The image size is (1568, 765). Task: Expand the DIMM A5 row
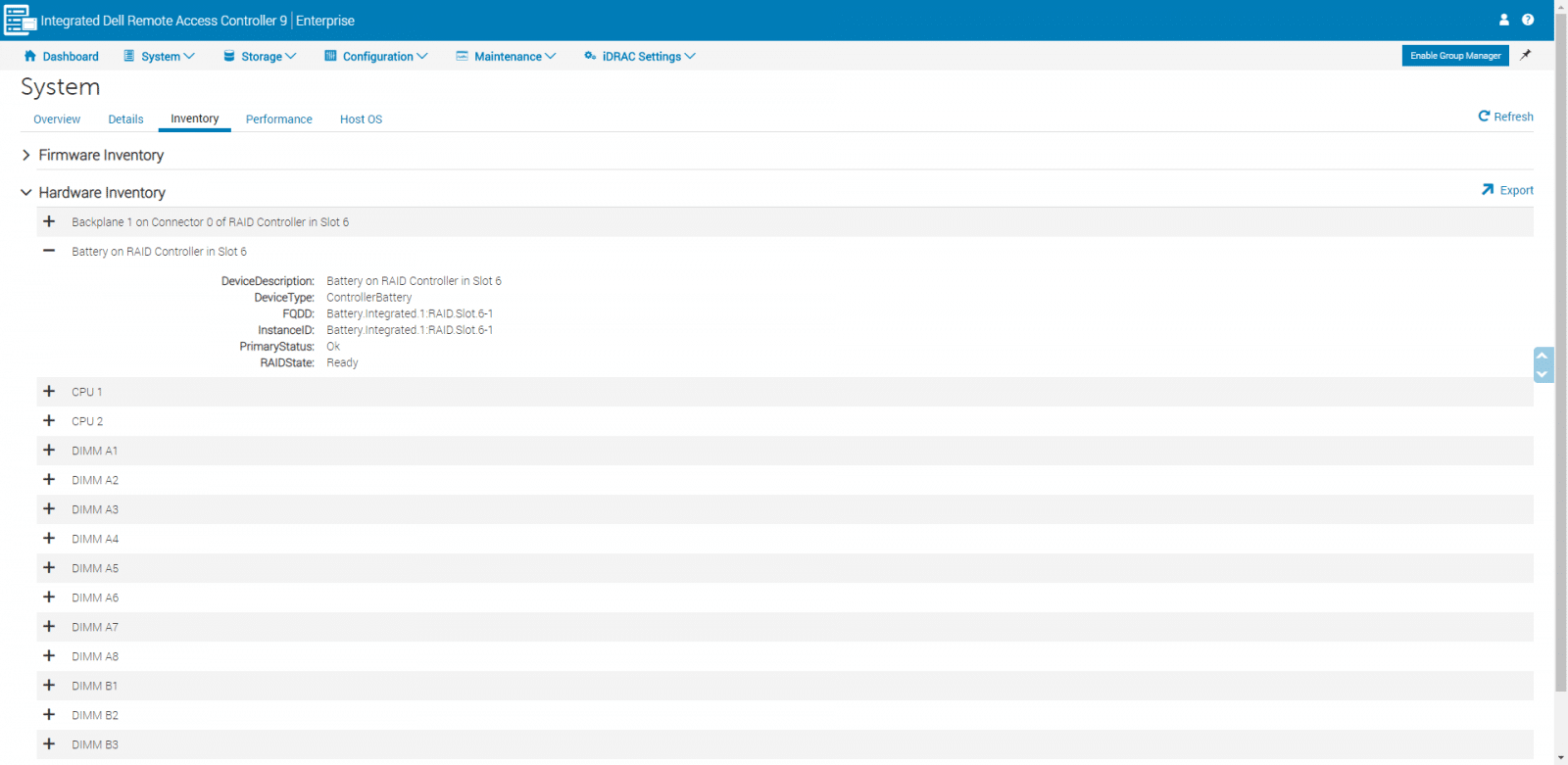point(49,567)
